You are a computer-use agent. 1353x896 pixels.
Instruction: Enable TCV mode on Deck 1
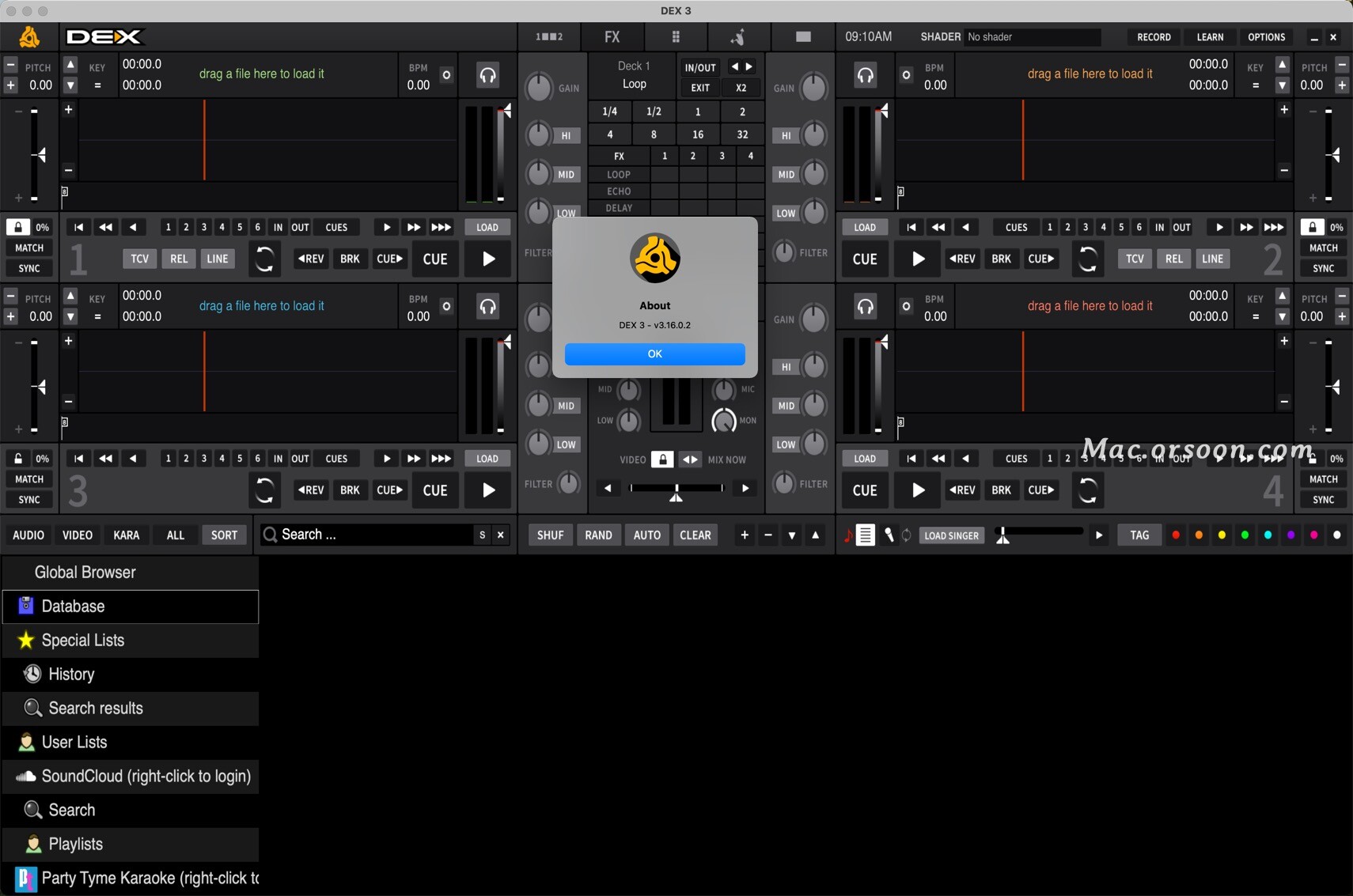[139, 259]
